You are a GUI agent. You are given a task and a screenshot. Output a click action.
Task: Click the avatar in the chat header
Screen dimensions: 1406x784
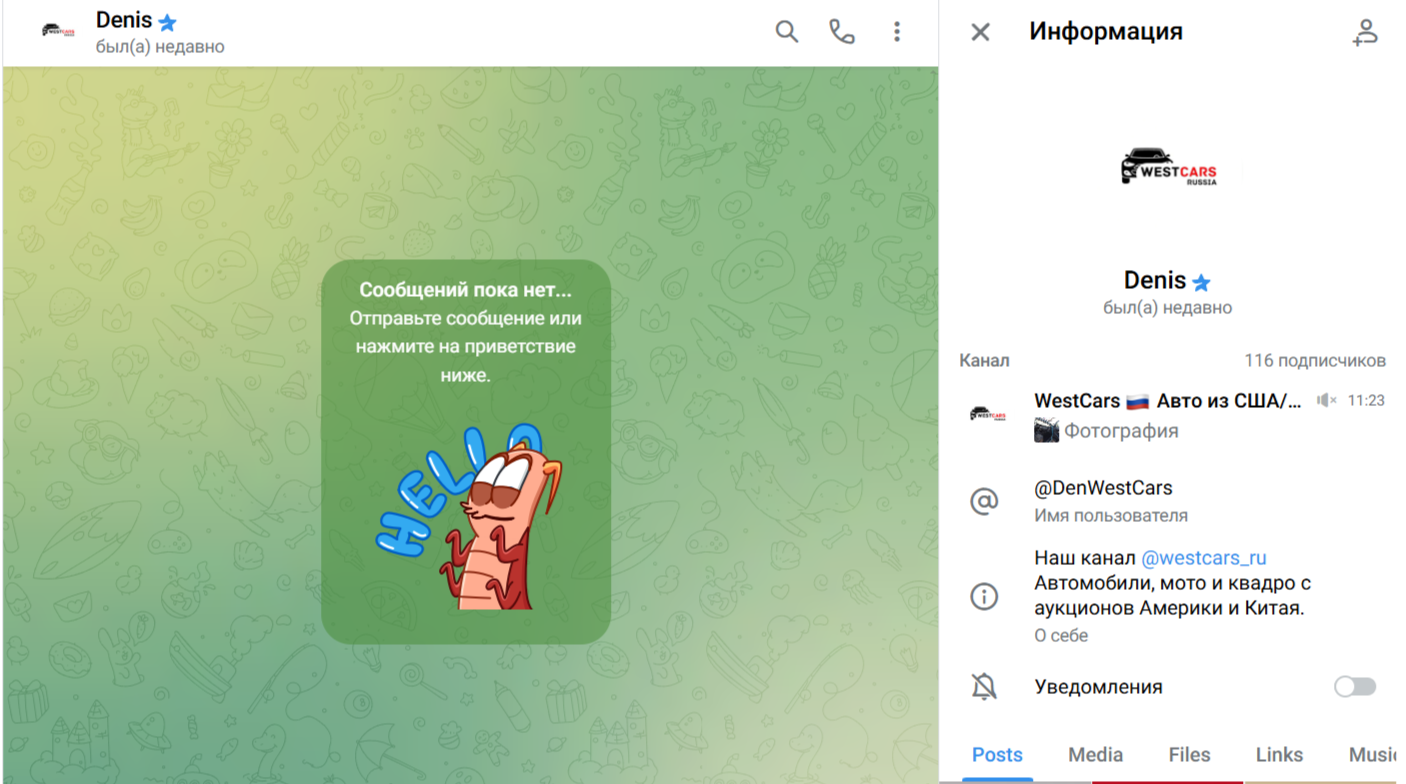58,32
